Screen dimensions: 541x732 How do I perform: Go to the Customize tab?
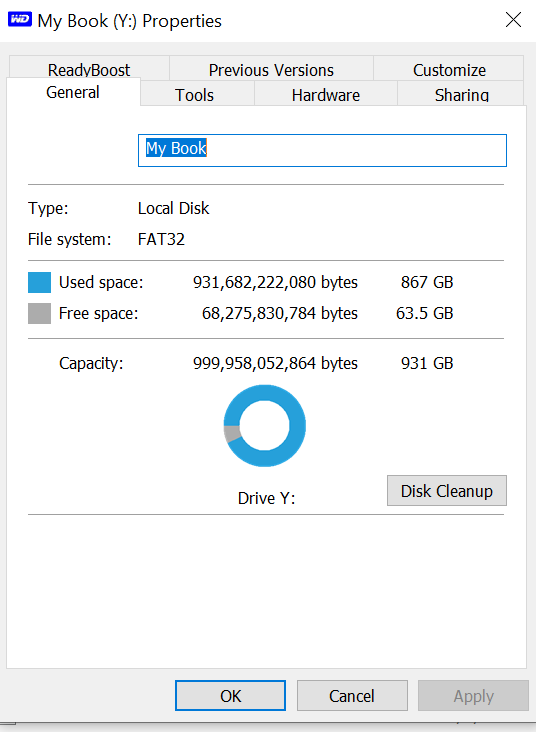coord(449,69)
